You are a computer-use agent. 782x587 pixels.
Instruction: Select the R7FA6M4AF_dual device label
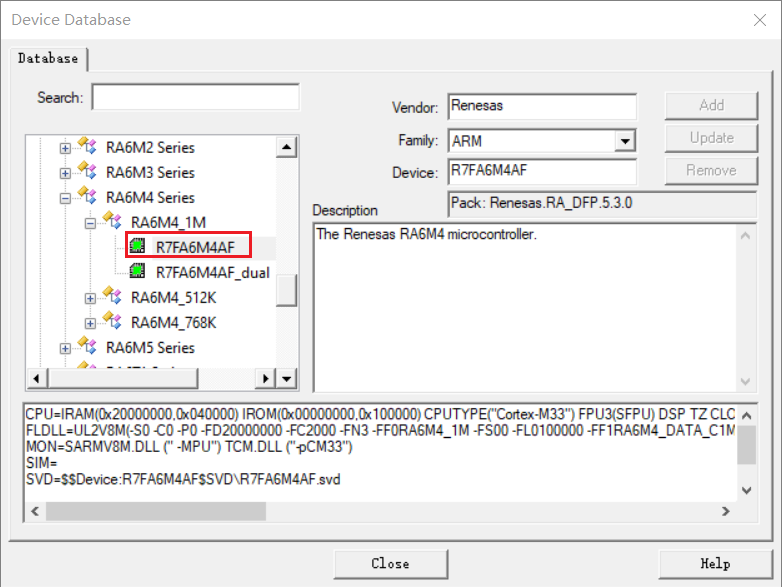click(213, 273)
